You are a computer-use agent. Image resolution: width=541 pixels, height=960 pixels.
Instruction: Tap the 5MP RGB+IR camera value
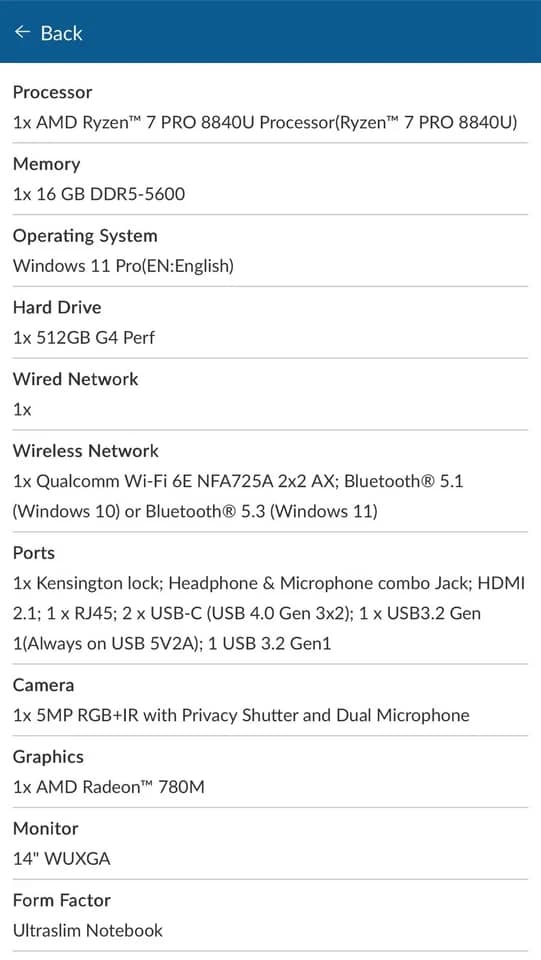(x=241, y=715)
